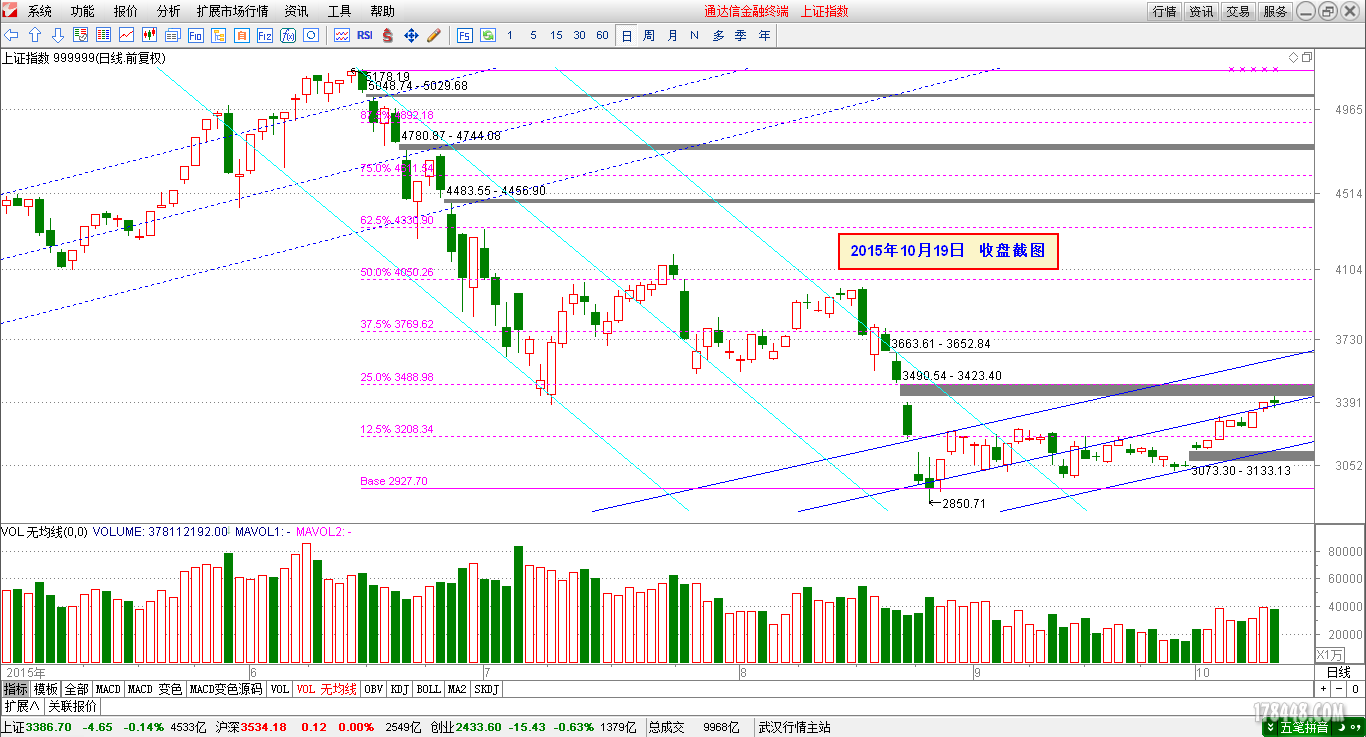
Task: Open the 帮助 menu
Action: tap(383, 11)
